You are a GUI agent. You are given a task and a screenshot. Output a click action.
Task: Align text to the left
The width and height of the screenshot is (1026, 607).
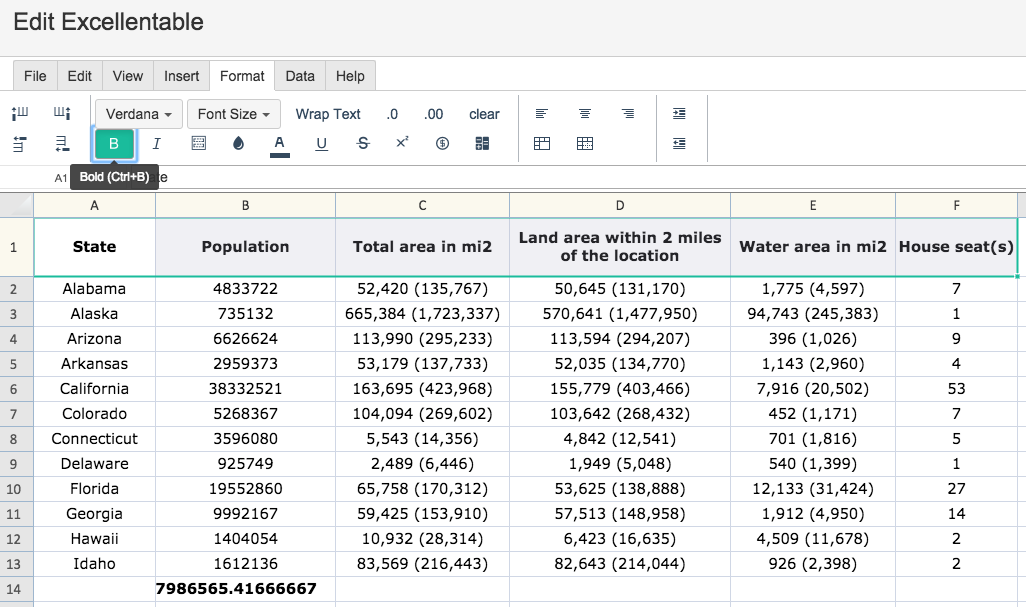(542, 114)
